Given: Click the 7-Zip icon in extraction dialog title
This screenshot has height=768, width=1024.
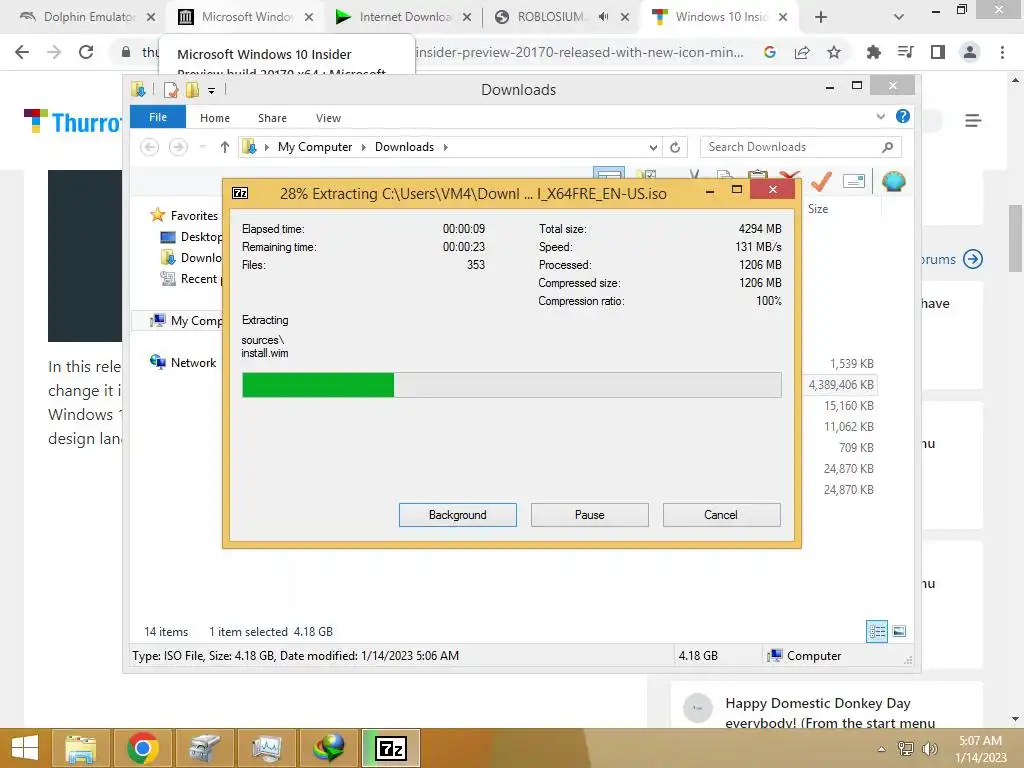Looking at the screenshot, I should click(x=240, y=193).
